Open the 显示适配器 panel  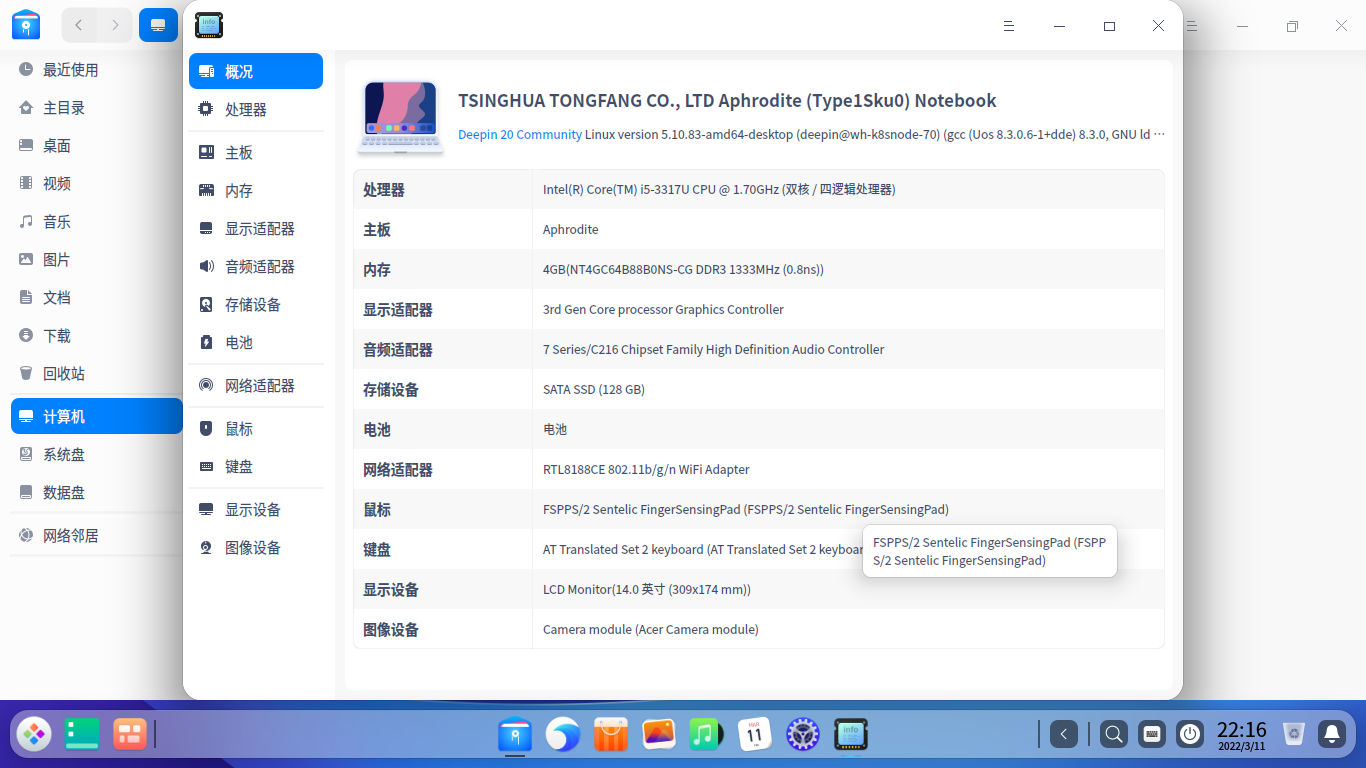(x=258, y=228)
